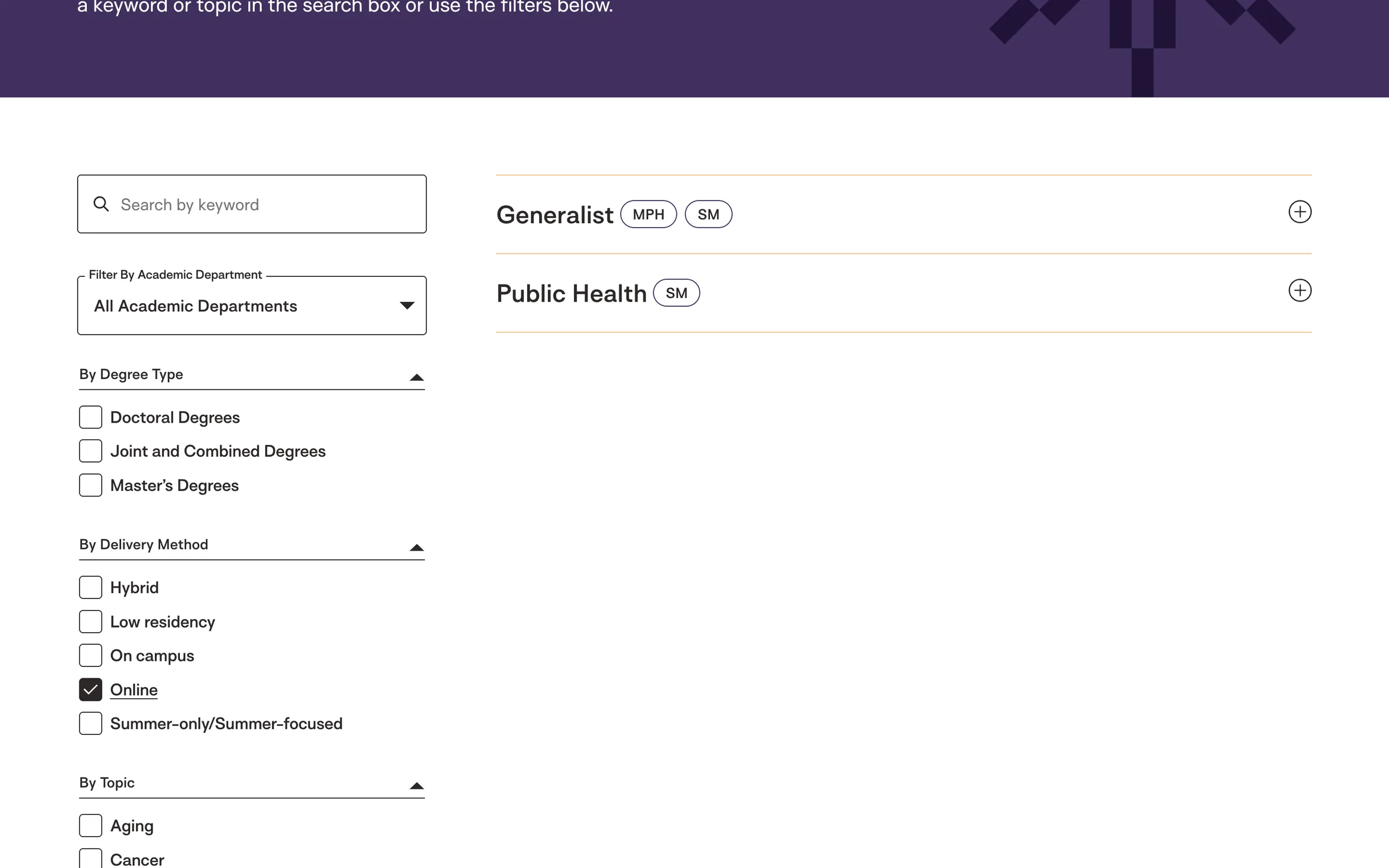Select the On campus checkbox
The image size is (1389, 868).
click(91, 656)
